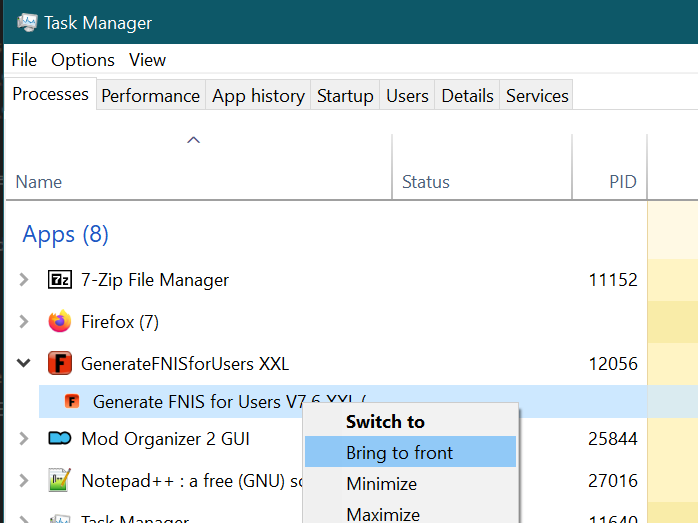Open the Services tab
698x523 pixels.
(x=537, y=95)
